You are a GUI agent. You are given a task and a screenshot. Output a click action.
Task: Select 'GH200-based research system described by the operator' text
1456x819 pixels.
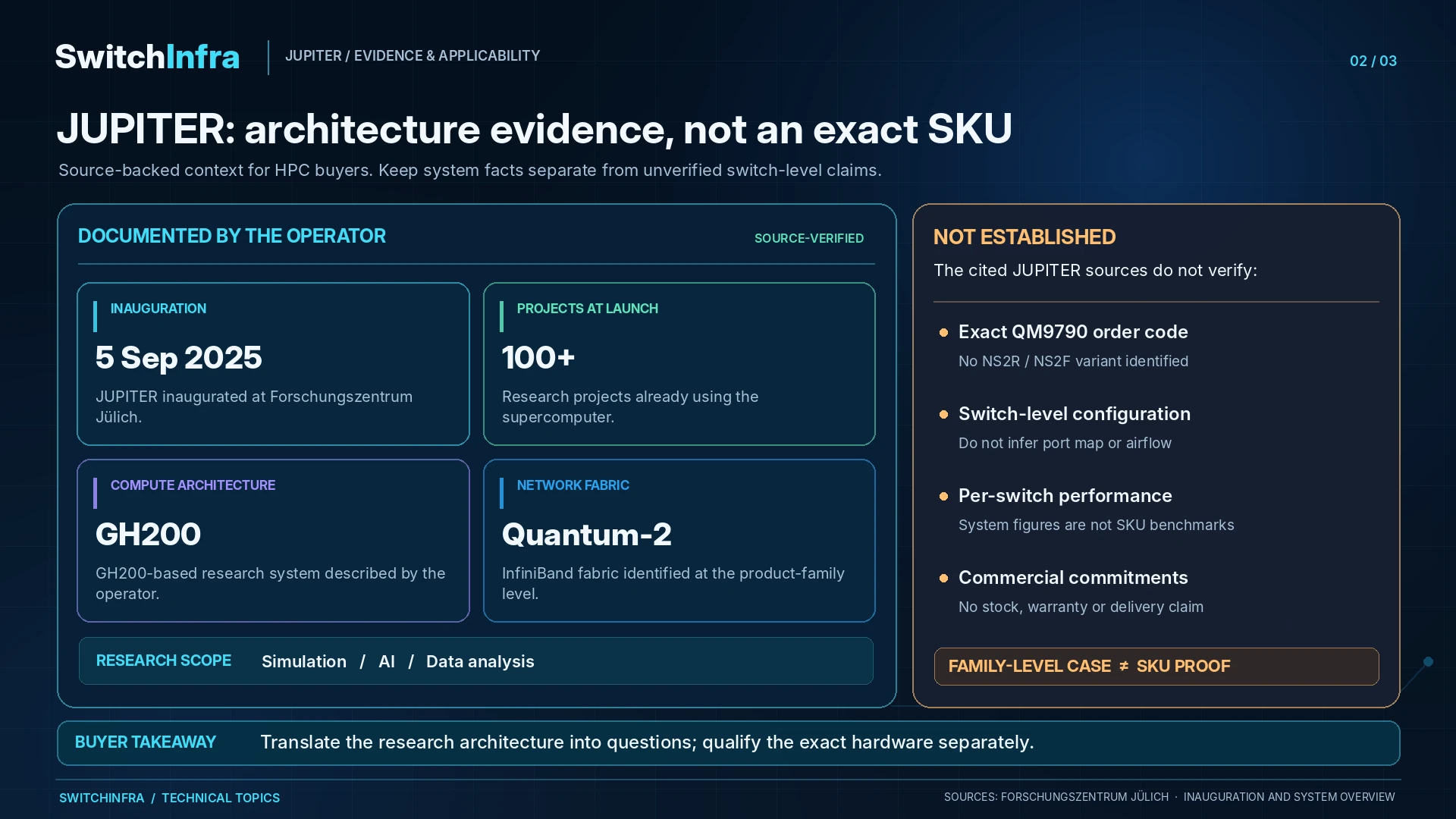[271, 583]
